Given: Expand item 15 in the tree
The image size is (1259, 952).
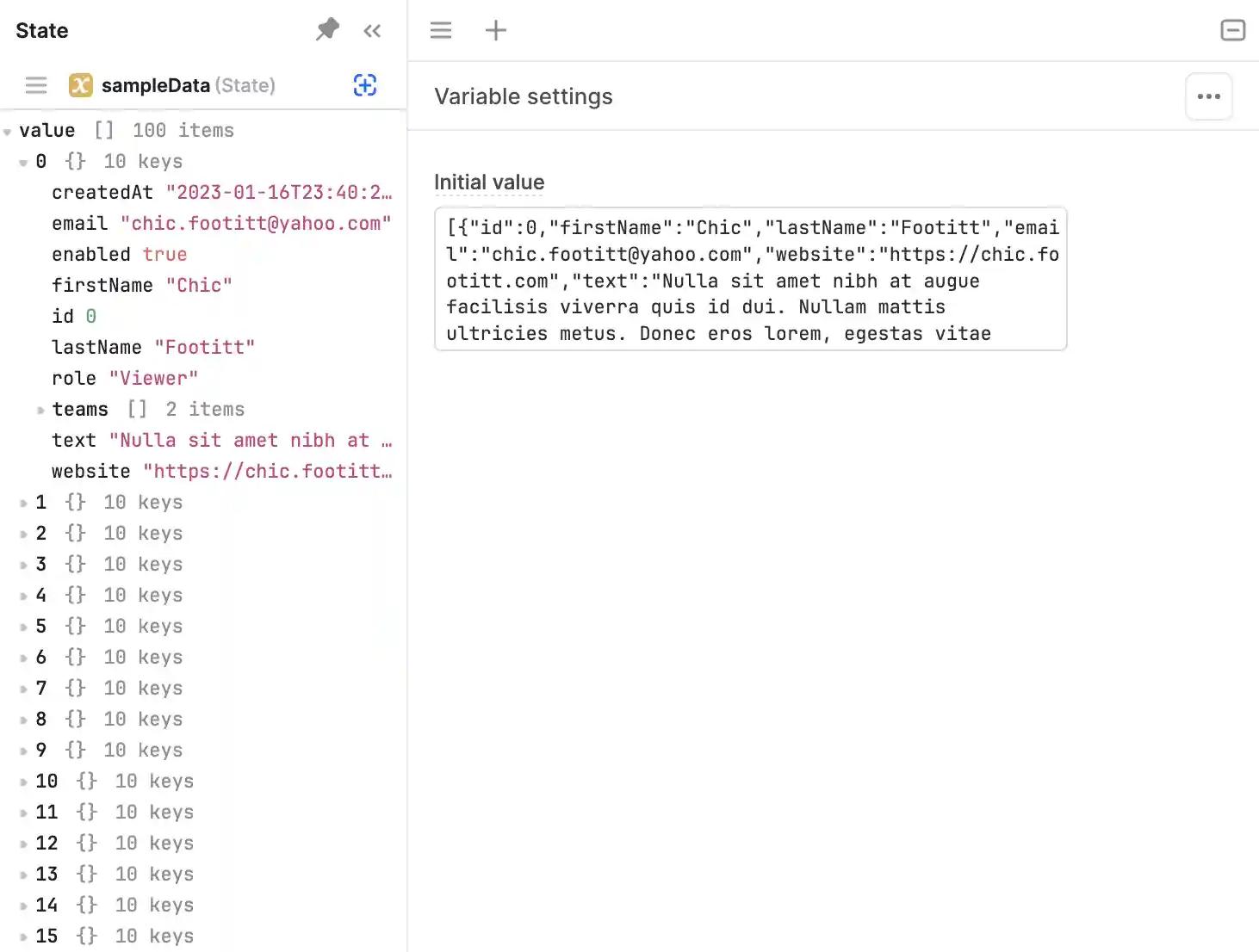Looking at the screenshot, I should click(23, 937).
